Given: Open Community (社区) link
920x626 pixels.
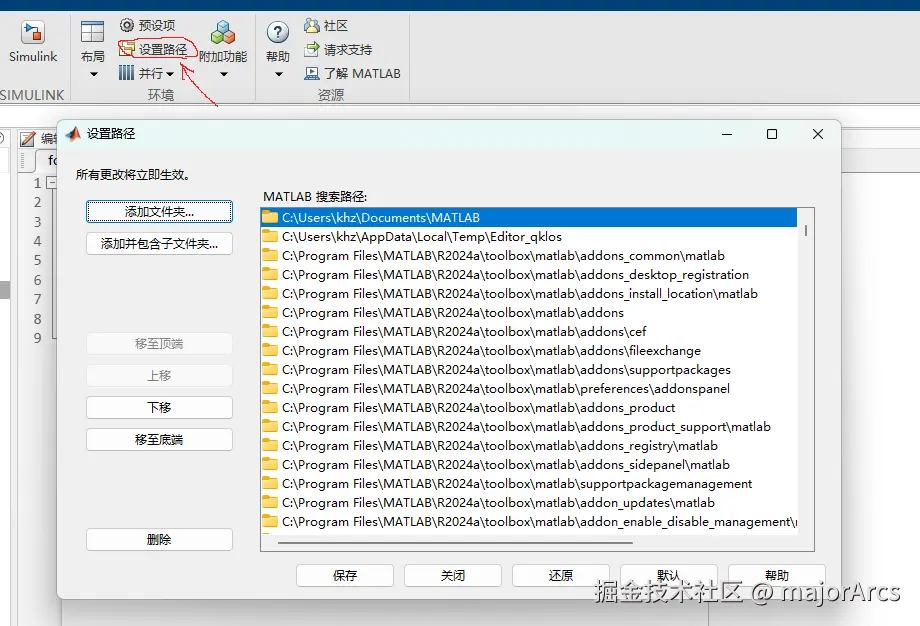Looking at the screenshot, I should click(326, 25).
